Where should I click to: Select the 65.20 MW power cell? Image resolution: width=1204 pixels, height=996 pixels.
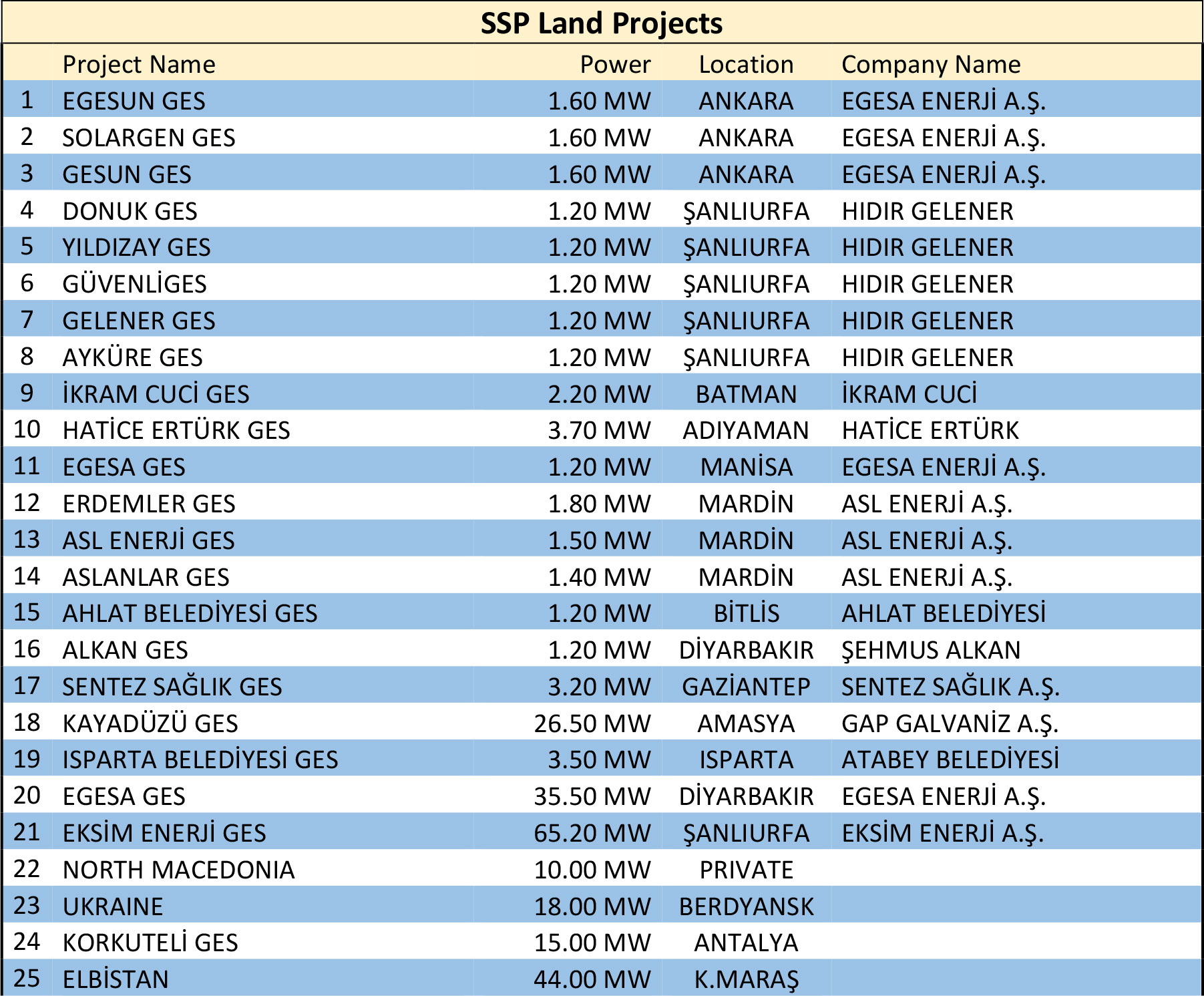[x=592, y=833]
